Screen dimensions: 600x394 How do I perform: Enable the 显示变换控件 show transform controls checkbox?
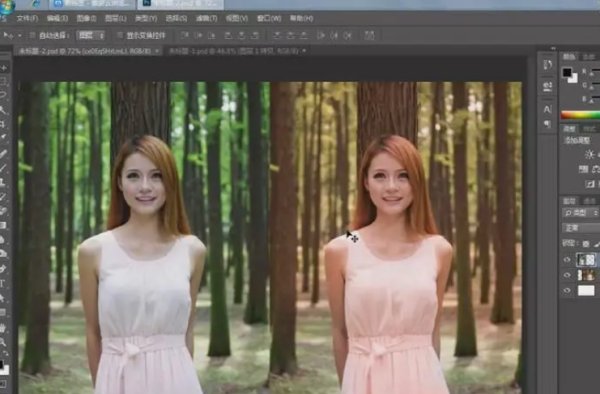(120, 36)
